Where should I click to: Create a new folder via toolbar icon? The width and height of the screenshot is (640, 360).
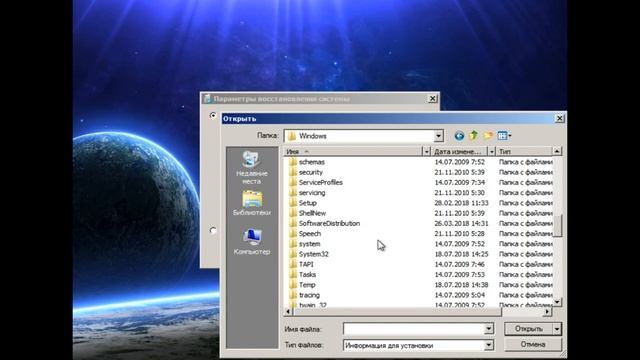488,136
